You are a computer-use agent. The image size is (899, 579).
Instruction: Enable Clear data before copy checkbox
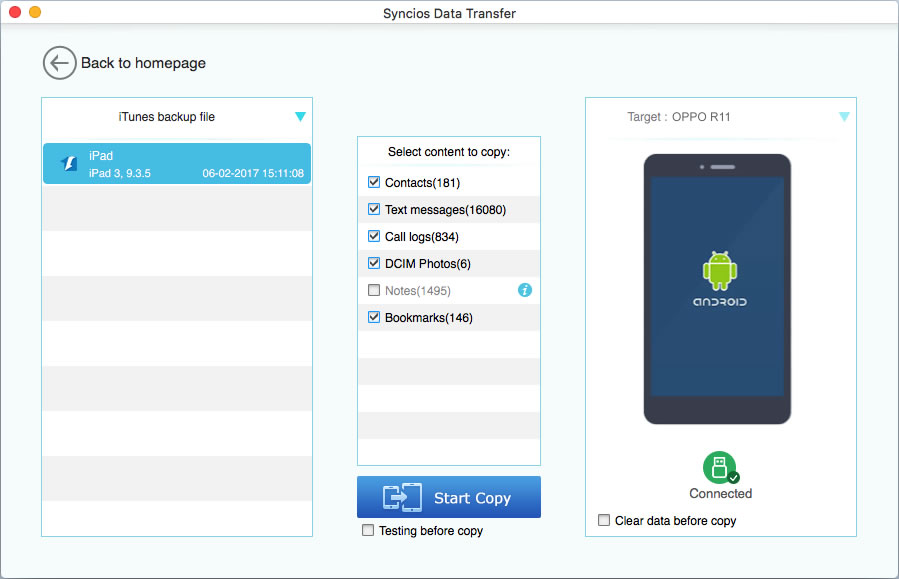[x=604, y=520]
